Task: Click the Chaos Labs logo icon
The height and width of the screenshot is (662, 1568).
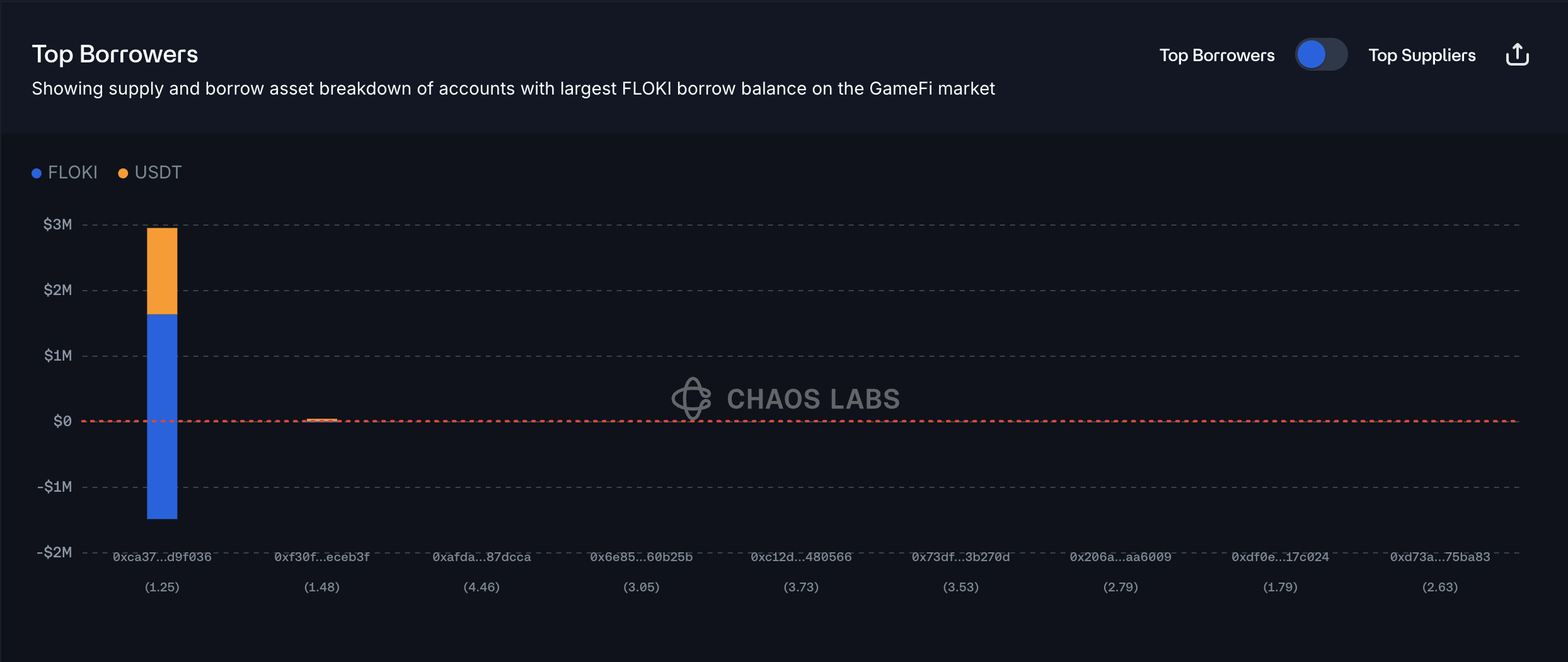Action: (x=691, y=398)
